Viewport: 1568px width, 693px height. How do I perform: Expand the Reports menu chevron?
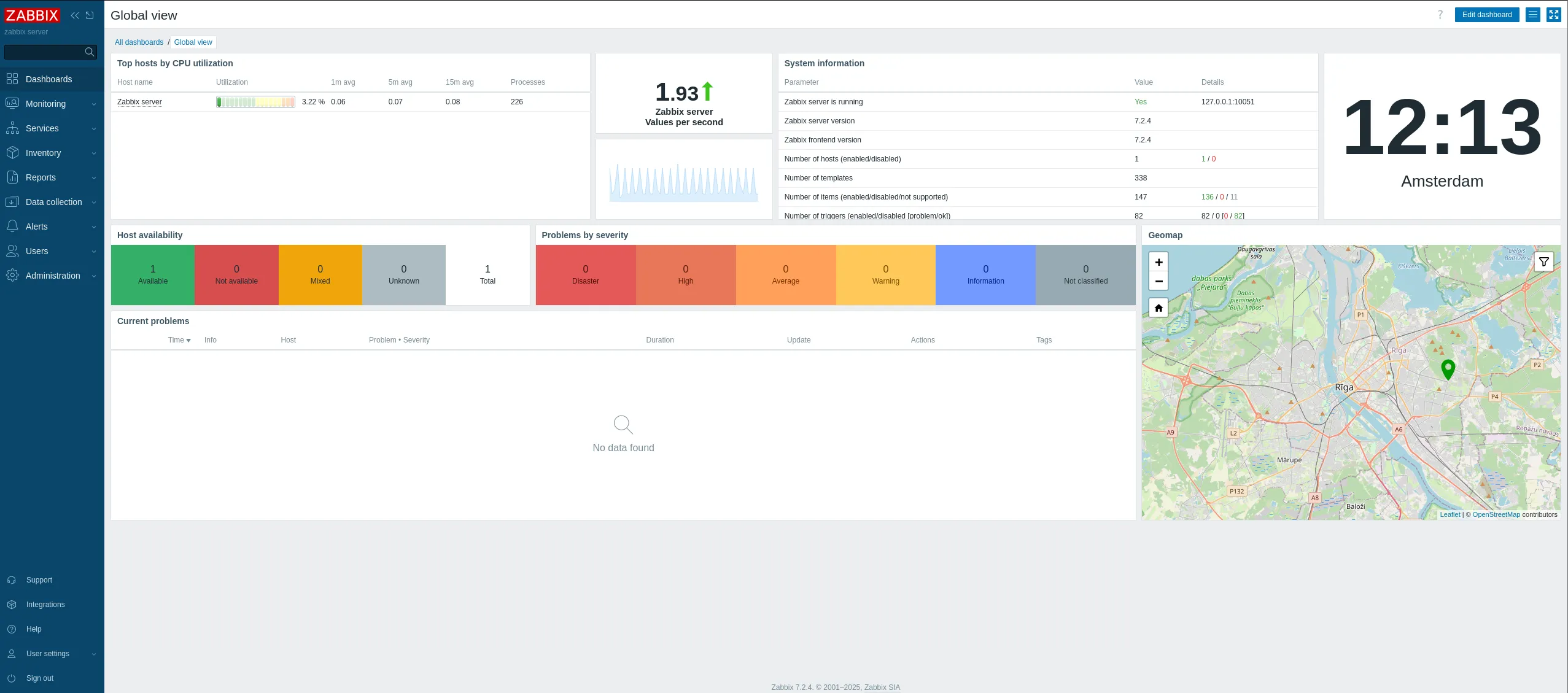coord(94,178)
